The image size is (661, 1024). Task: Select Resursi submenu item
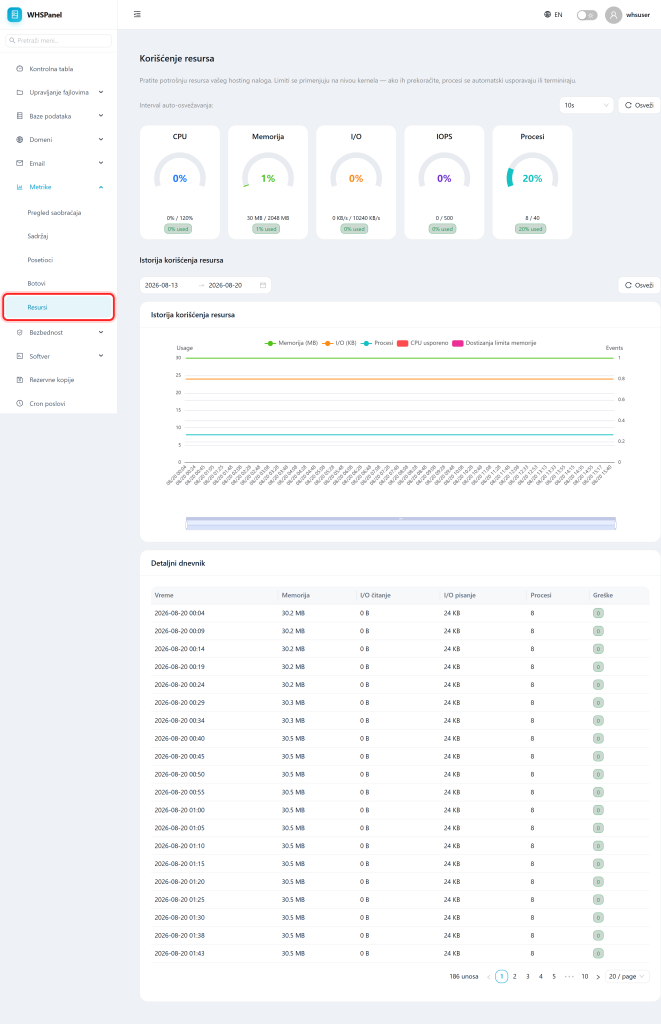click(59, 307)
